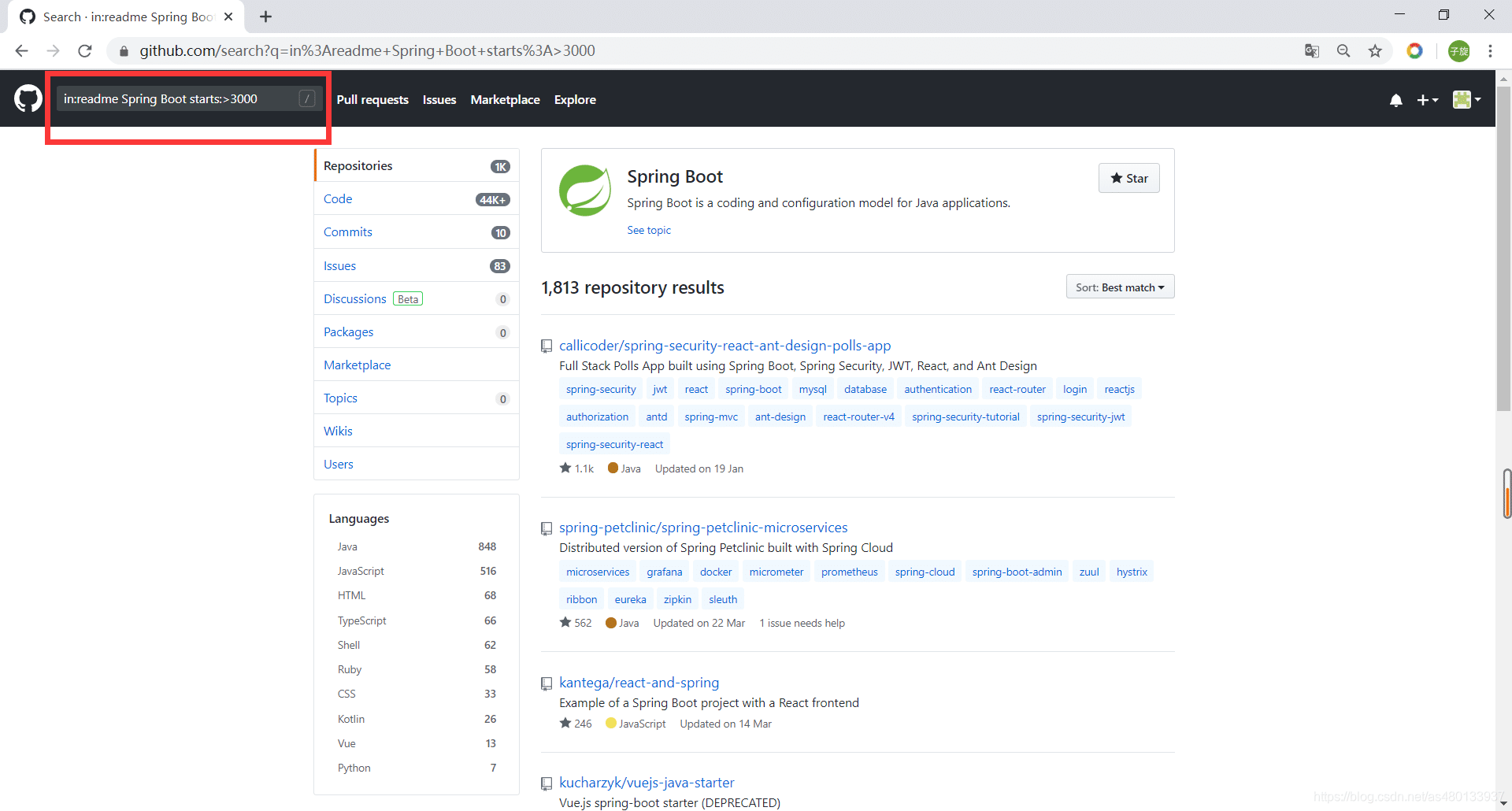This screenshot has width=1512, height=811.
Task: Click repo icon beside spring-petclinic-microservices
Action: coord(547,528)
